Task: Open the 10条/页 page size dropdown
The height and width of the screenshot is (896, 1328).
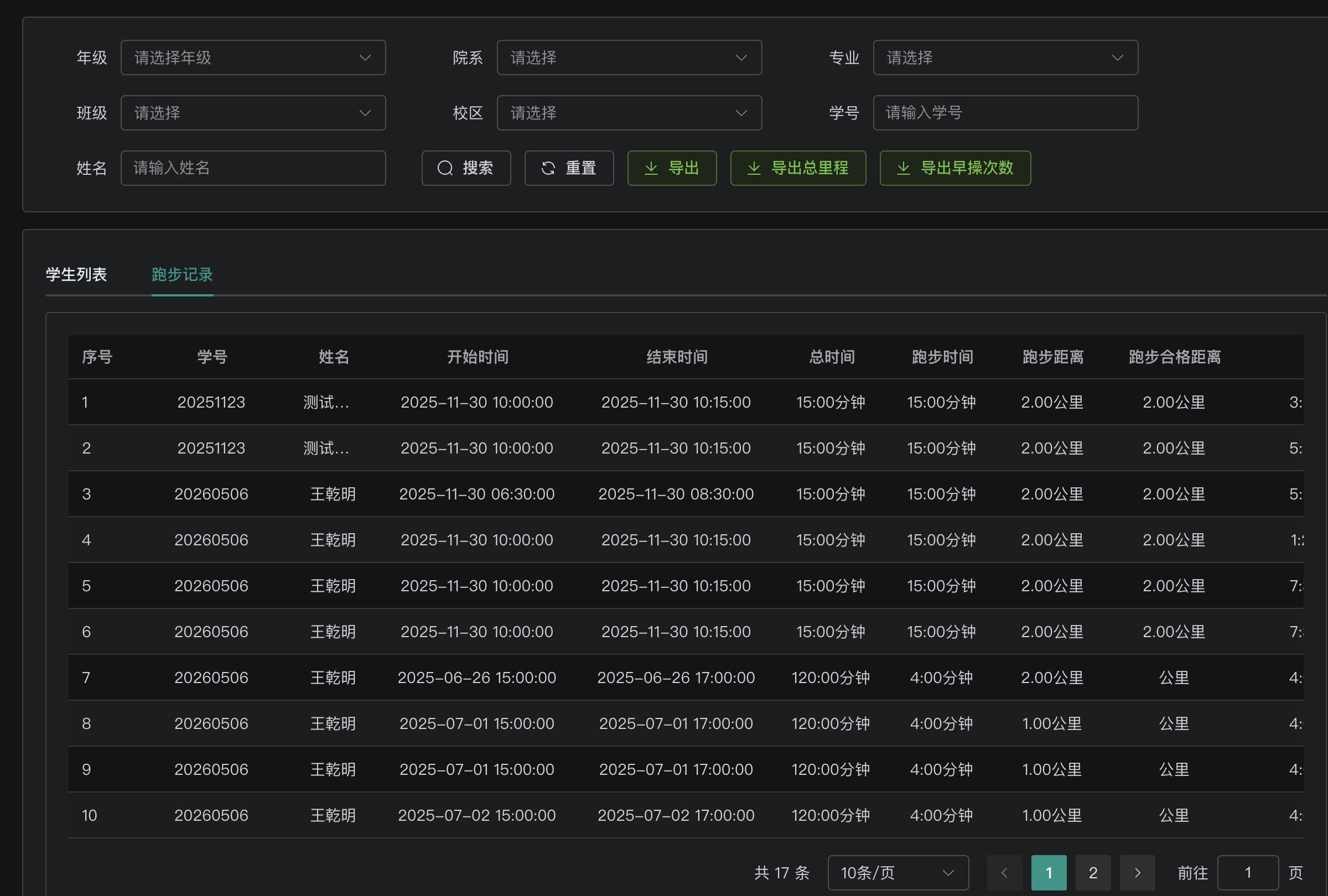Action: 898,873
